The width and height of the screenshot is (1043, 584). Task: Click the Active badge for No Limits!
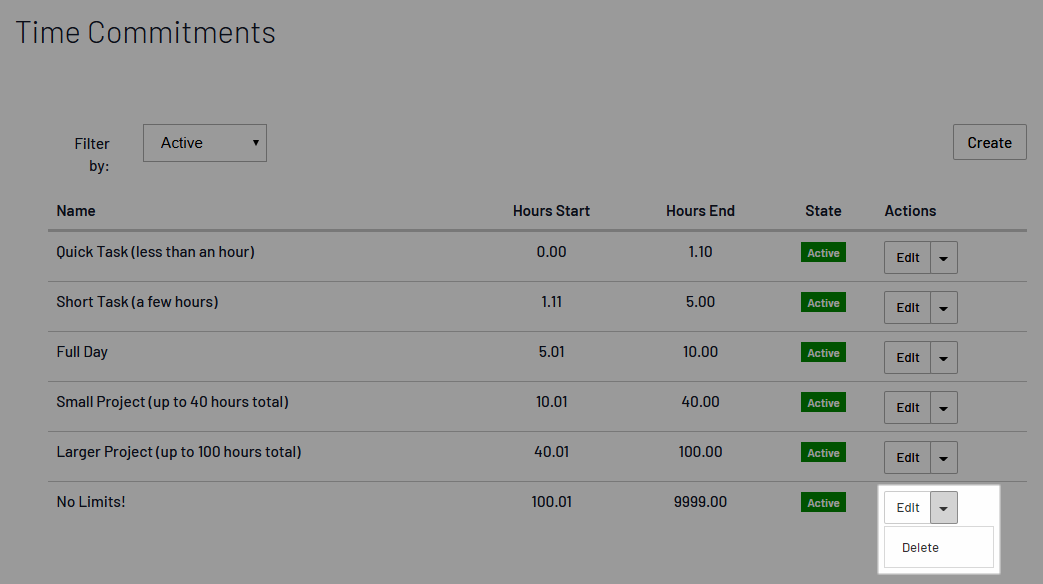(x=823, y=503)
